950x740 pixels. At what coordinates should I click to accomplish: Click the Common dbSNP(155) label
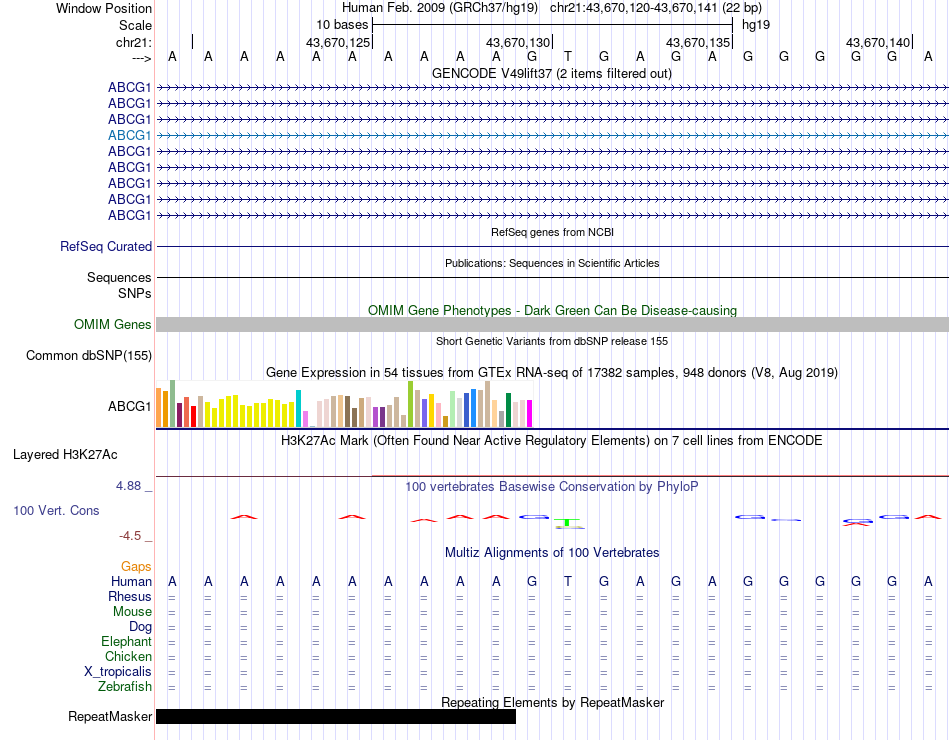88,355
